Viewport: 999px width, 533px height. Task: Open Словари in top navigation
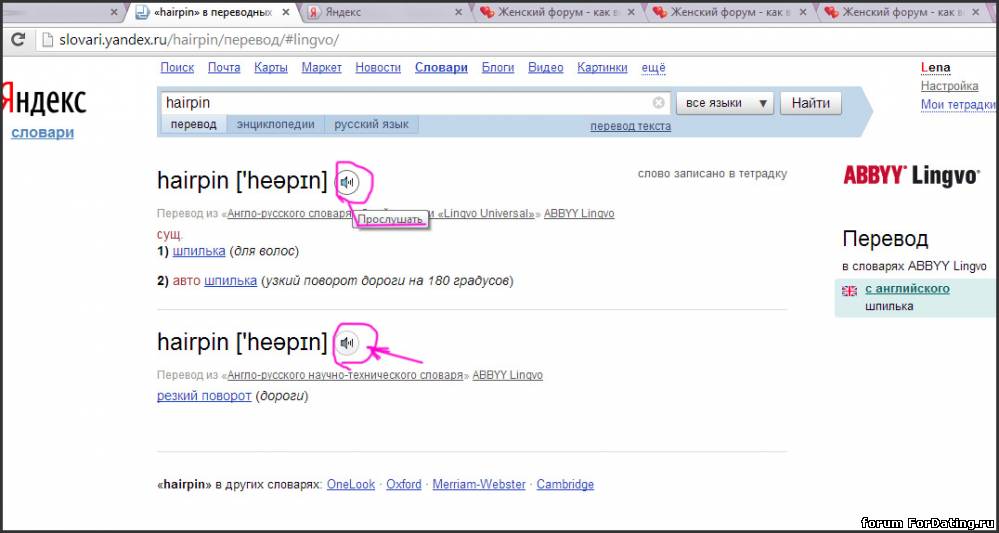[x=442, y=68]
